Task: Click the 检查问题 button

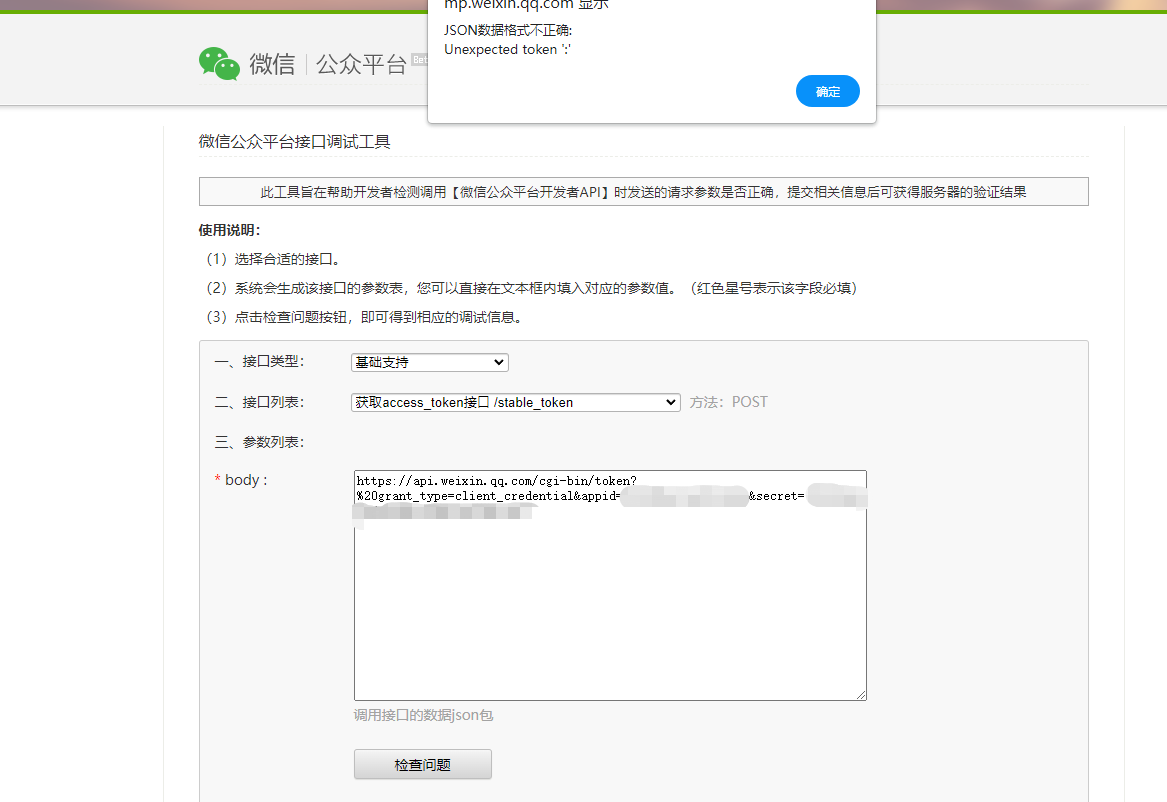Action: (423, 764)
